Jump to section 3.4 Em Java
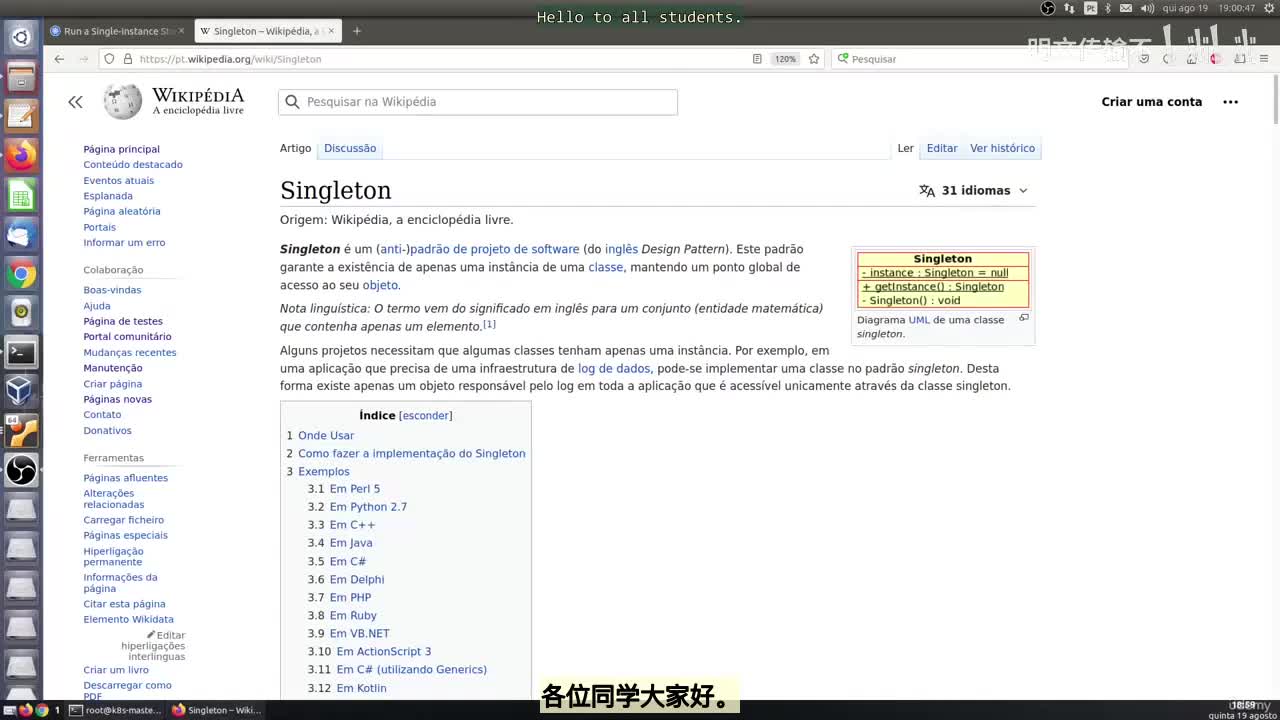Viewport: 1280px width, 720px height. (x=351, y=543)
